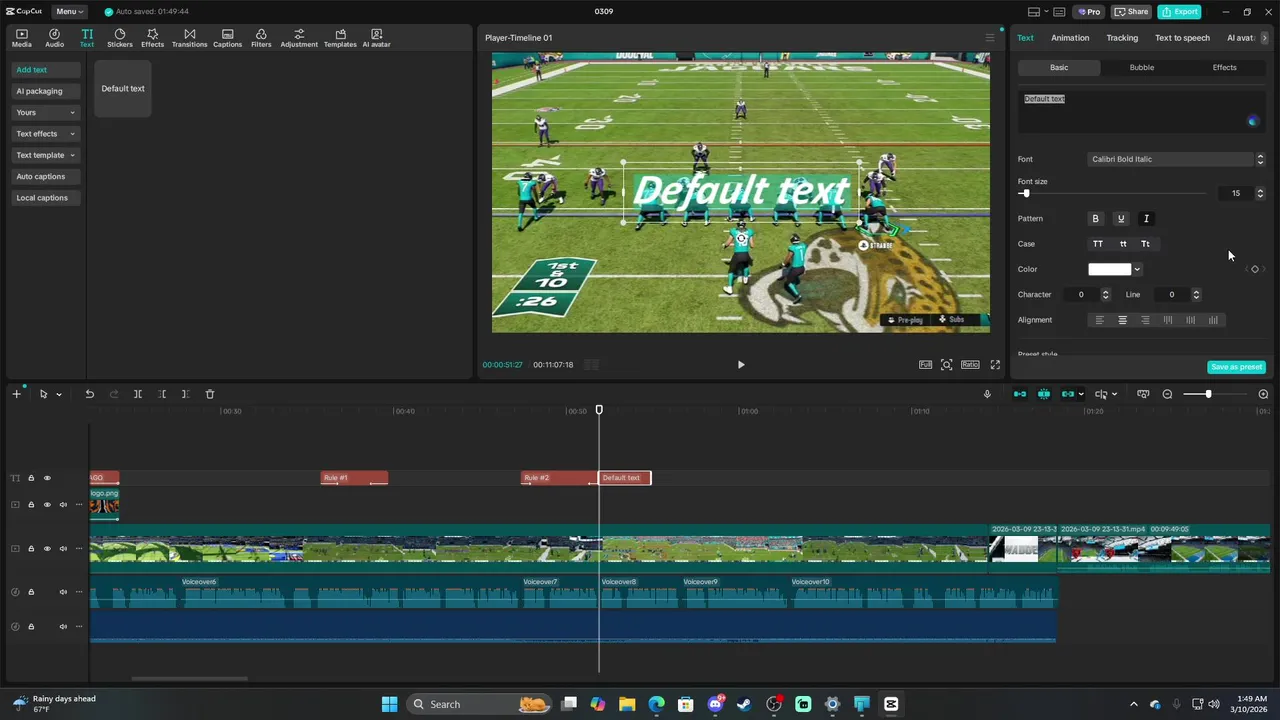Open the AI avatar panel

376,38
